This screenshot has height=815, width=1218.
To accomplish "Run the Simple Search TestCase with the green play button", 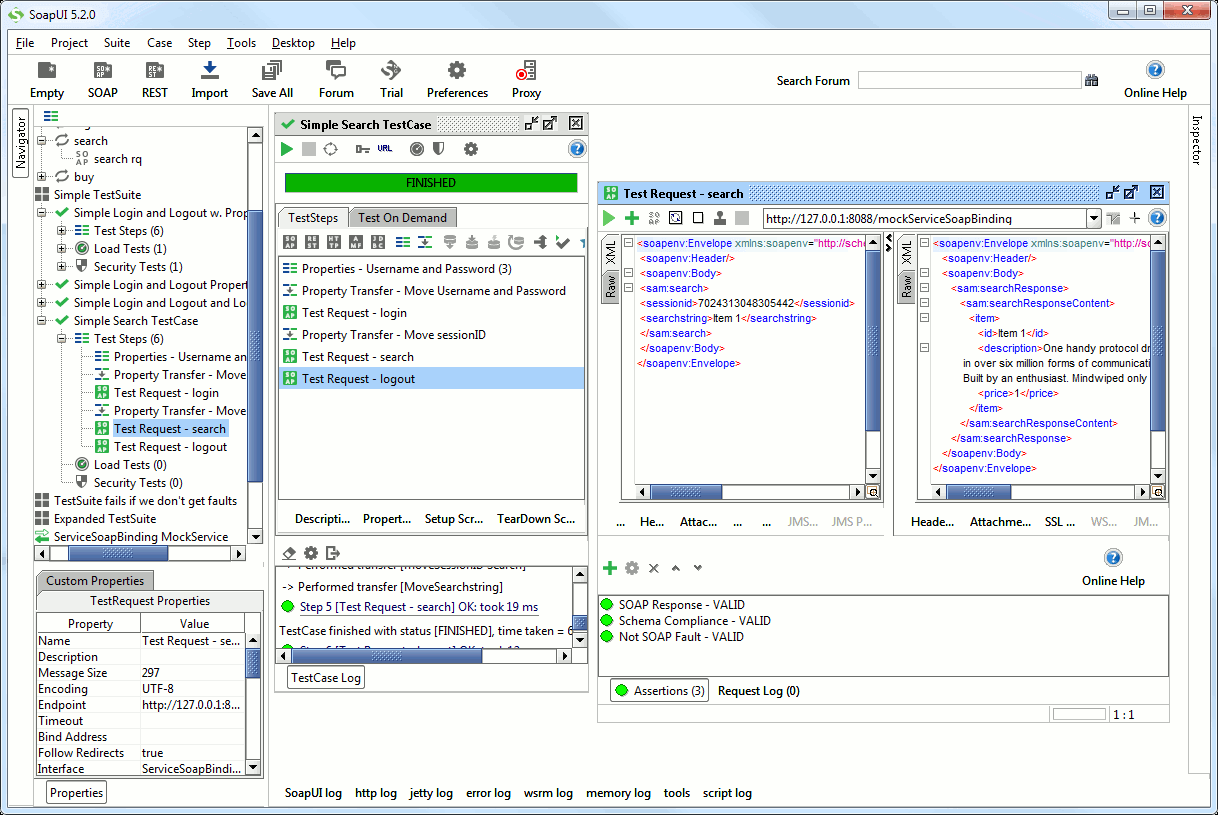I will pyautogui.click(x=287, y=149).
